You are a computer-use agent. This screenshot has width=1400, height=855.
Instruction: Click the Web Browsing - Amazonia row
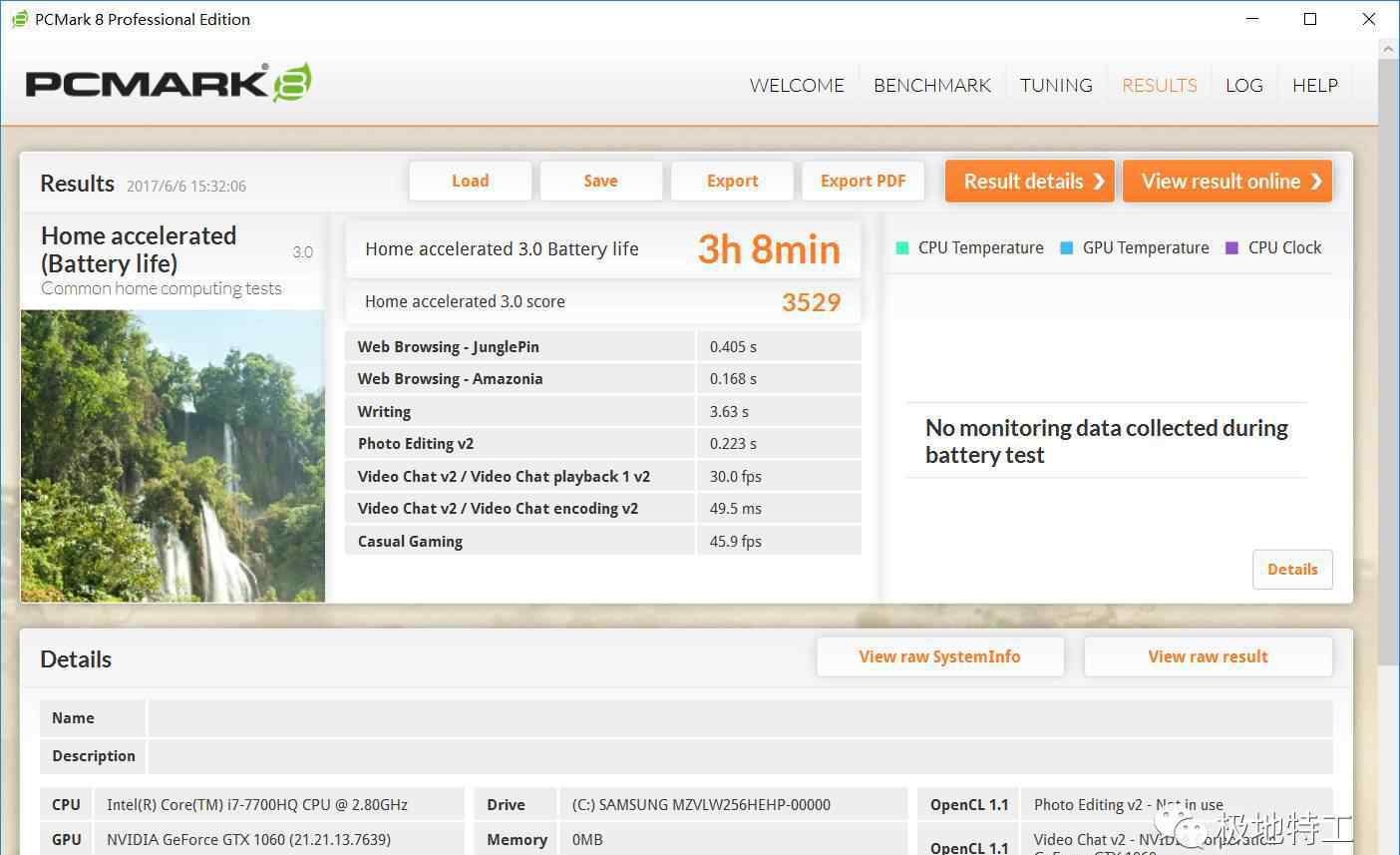[603, 379]
